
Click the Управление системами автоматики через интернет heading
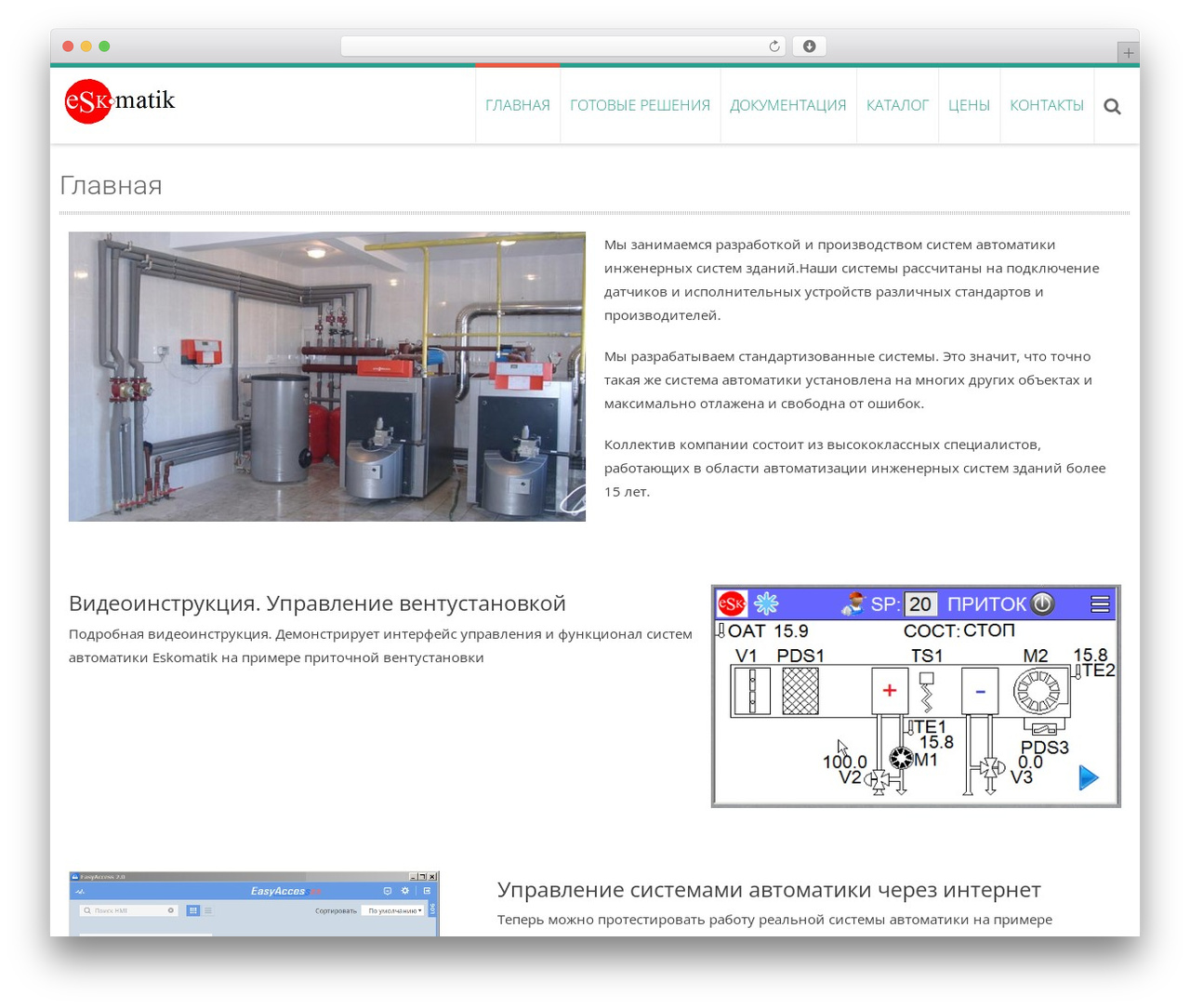pyautogui.click(x=769, y=890)
